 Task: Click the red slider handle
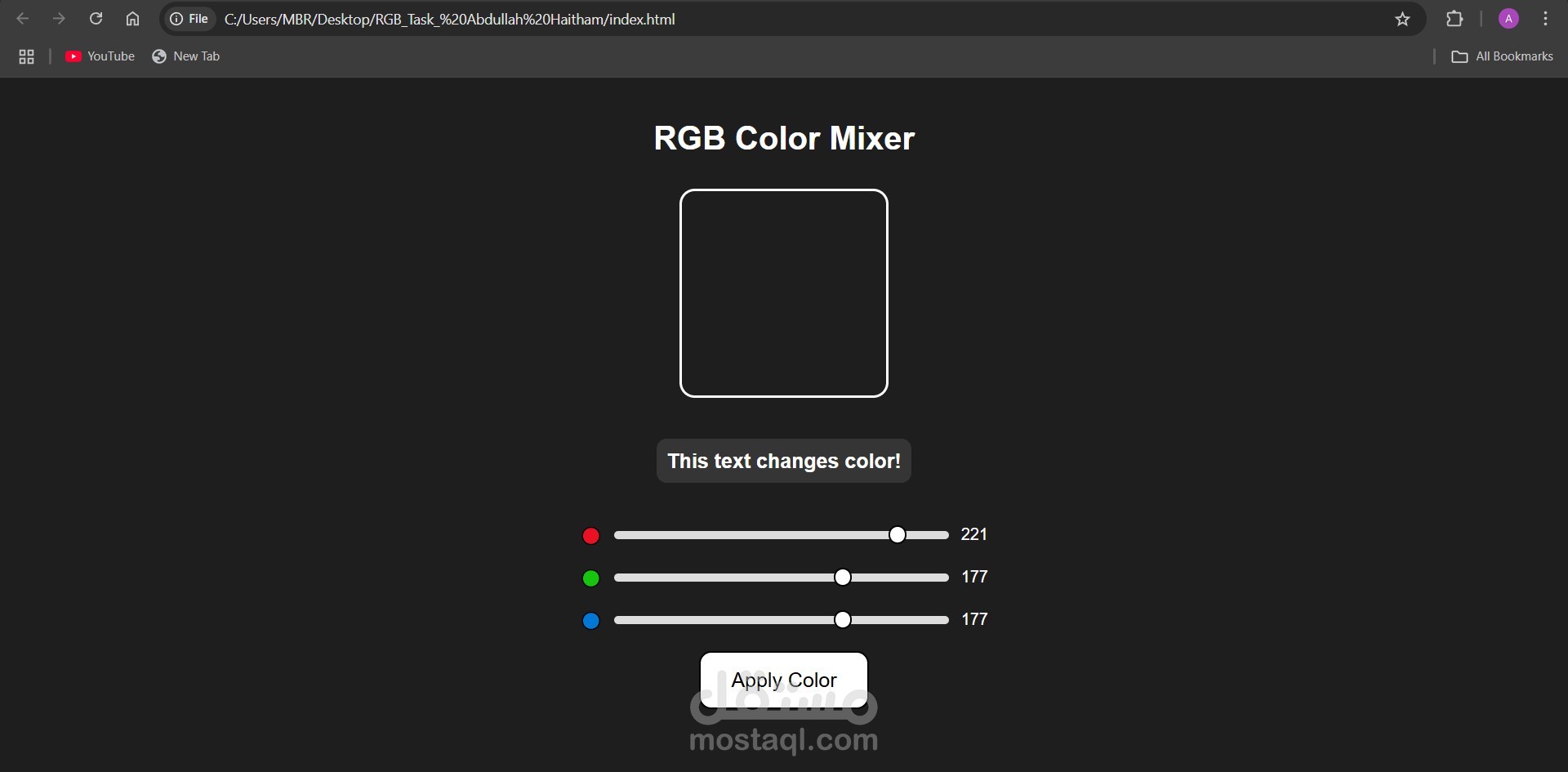898,535
